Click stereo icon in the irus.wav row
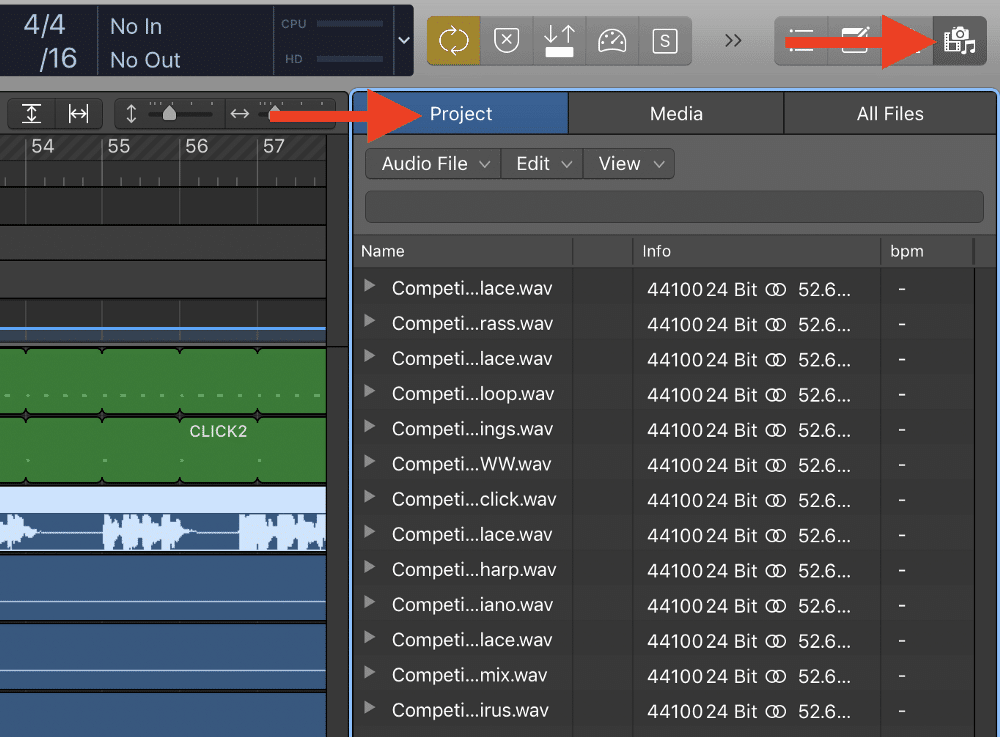 pyautogui.click(x=776, y=711)
